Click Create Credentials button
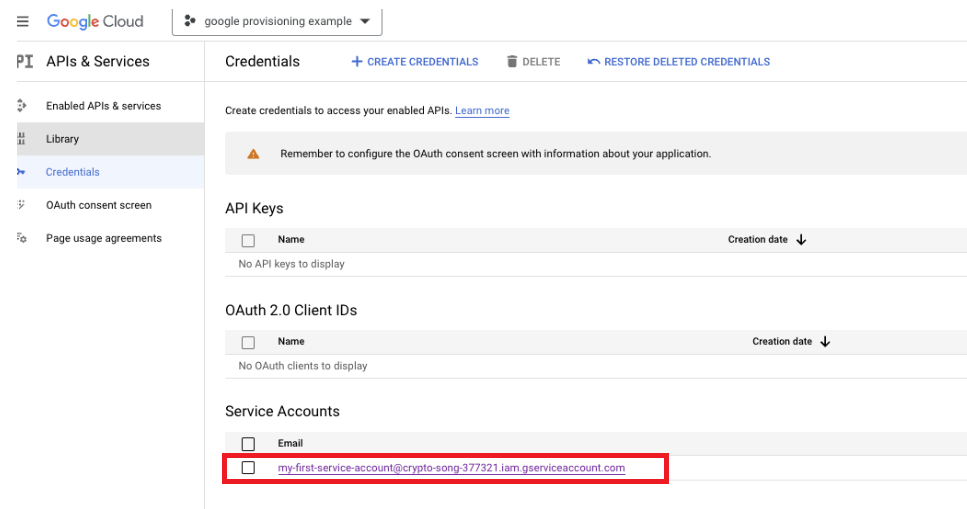 tap(414, 62)
